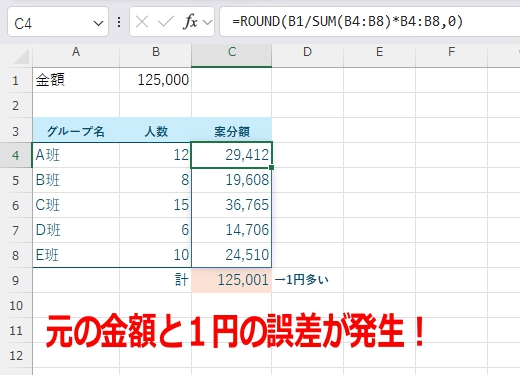Viewport: 520px width, 375px height.
Task: Select row 6 header
Action: pos(16,205)
